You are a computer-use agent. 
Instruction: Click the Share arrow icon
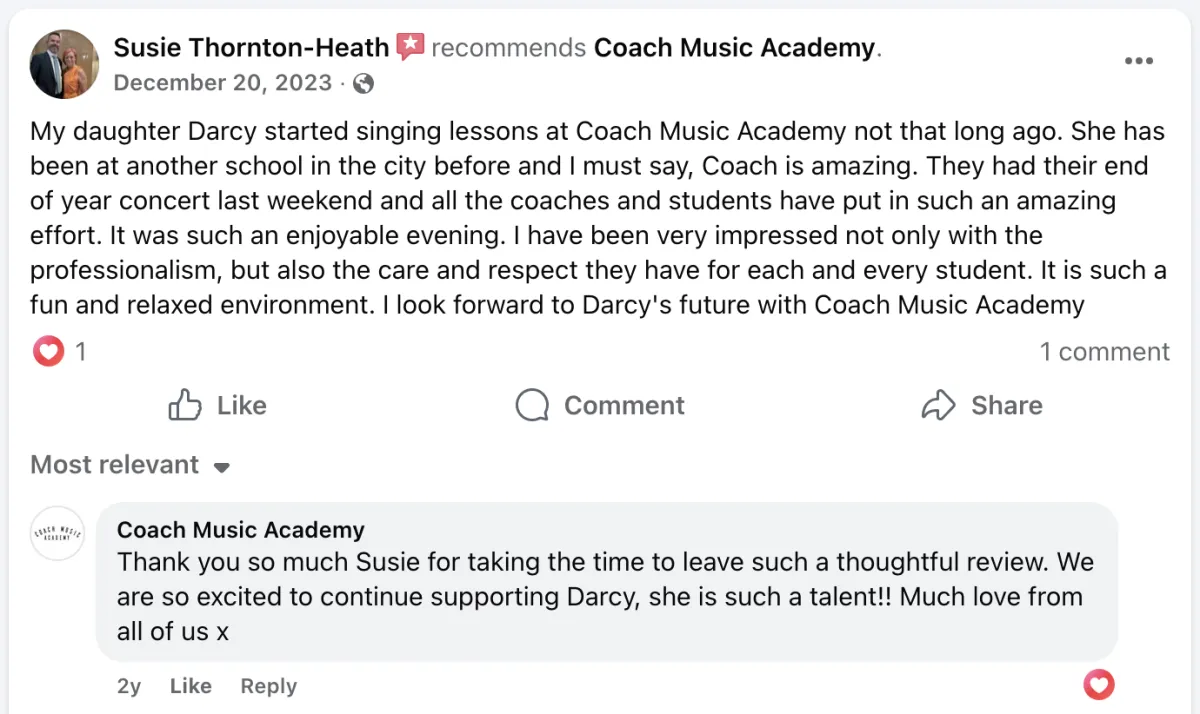[x=938, y=405]
